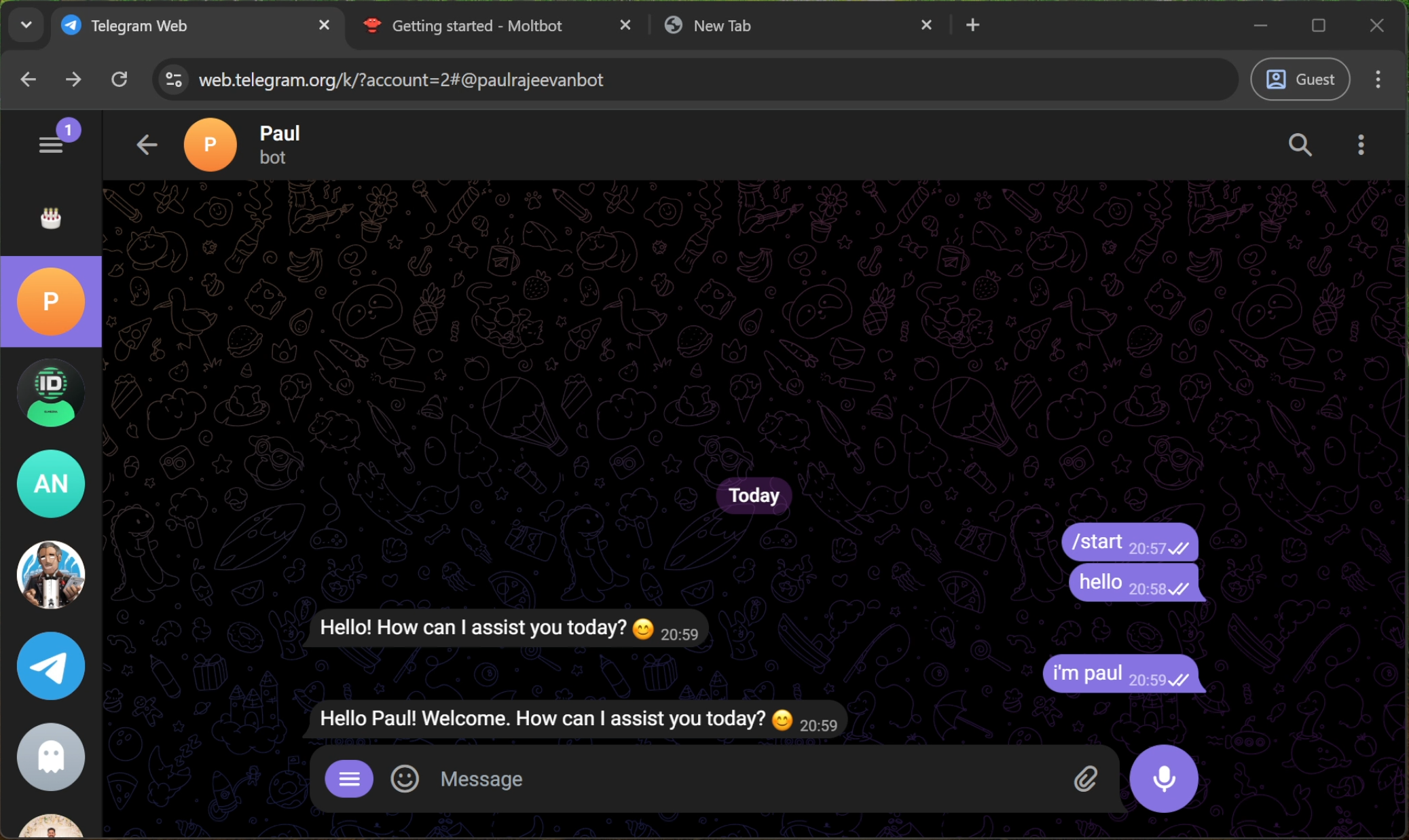The width and height of the screenshot is (1409, 840).
Task: Click the Message input field
Action: coord(679,779)
